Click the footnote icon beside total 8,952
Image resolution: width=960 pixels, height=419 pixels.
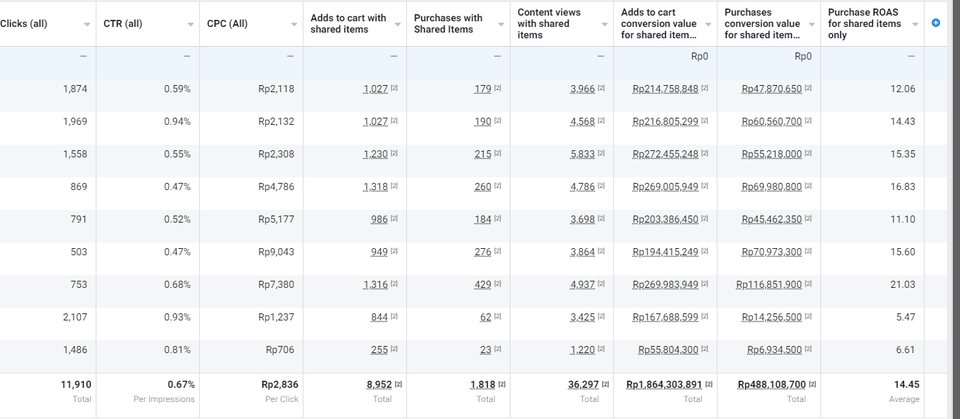398,384
